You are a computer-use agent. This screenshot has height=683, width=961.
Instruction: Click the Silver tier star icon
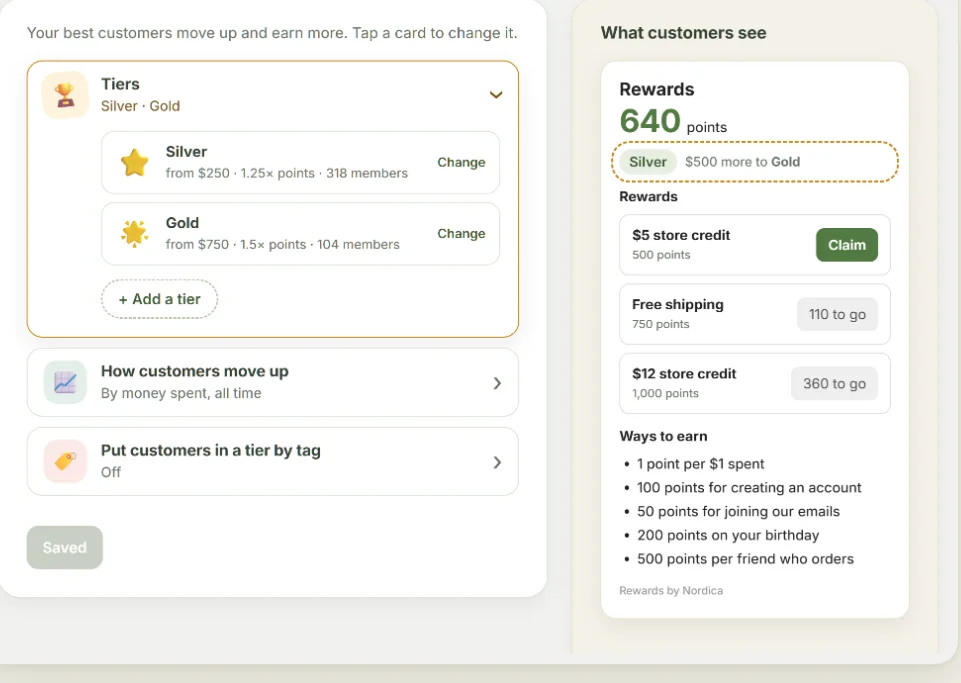[135, 162]
